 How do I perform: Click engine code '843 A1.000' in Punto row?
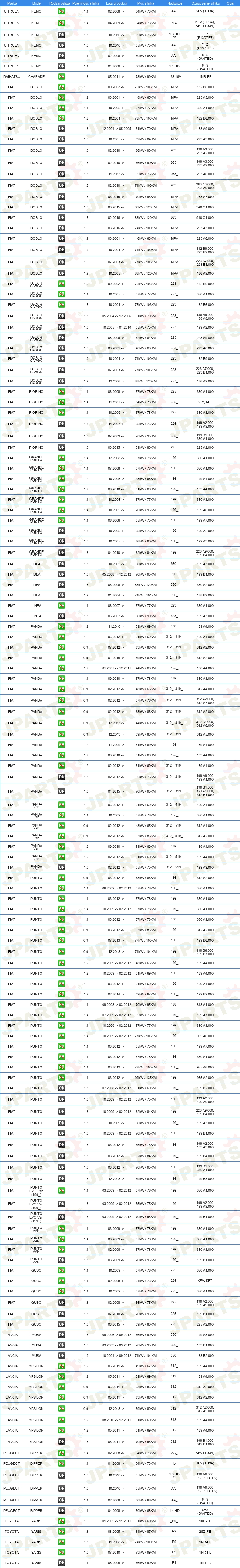point(205,1004)
